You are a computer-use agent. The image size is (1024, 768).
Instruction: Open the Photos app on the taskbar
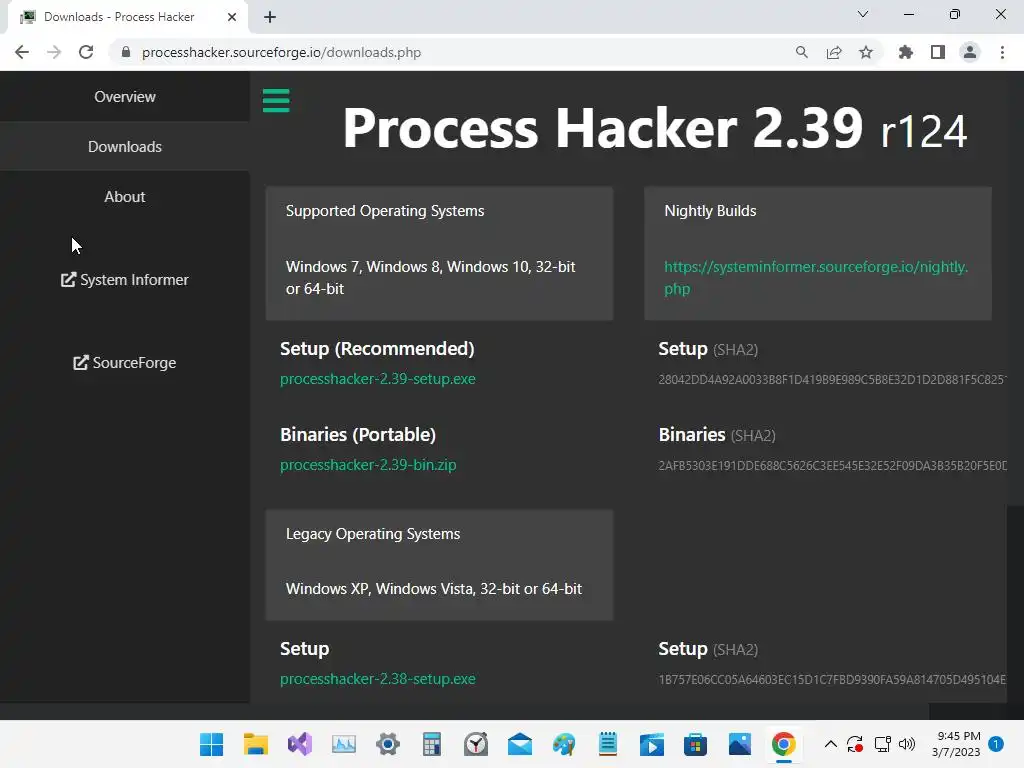click(740, 744)
